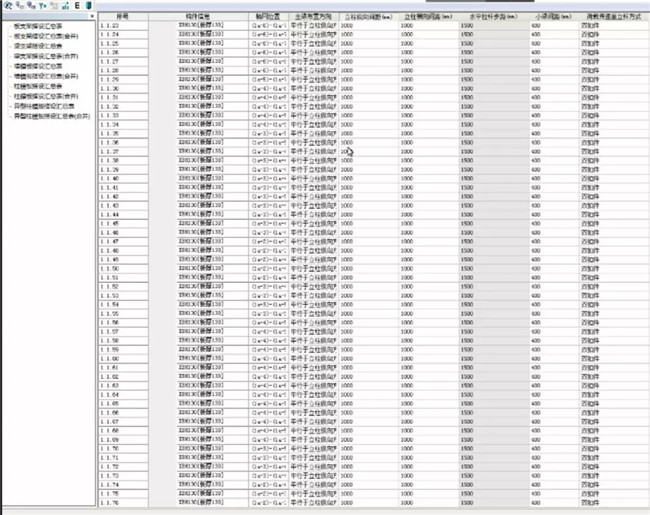Click the 荷载传递至立杆方式 cell in row 1.1.68
Screen dimensions: 650x515
(x=614, y=431)
